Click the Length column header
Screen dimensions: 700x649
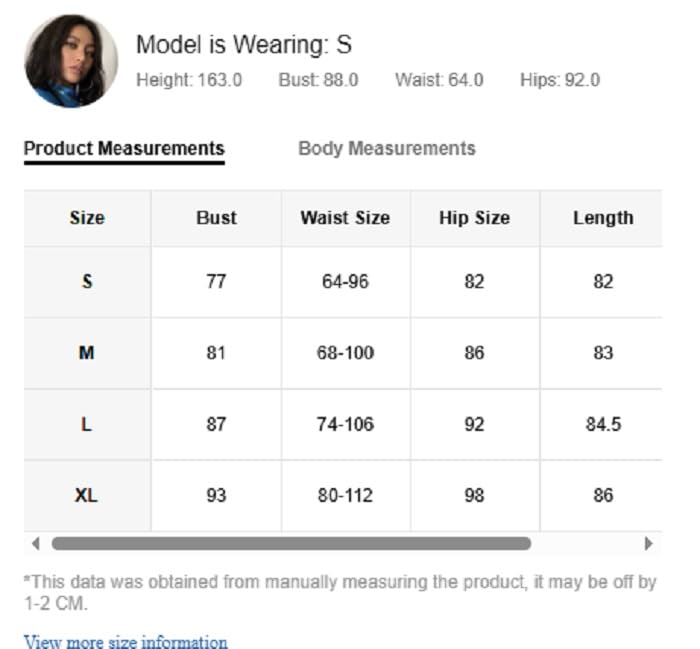[602, 218]
